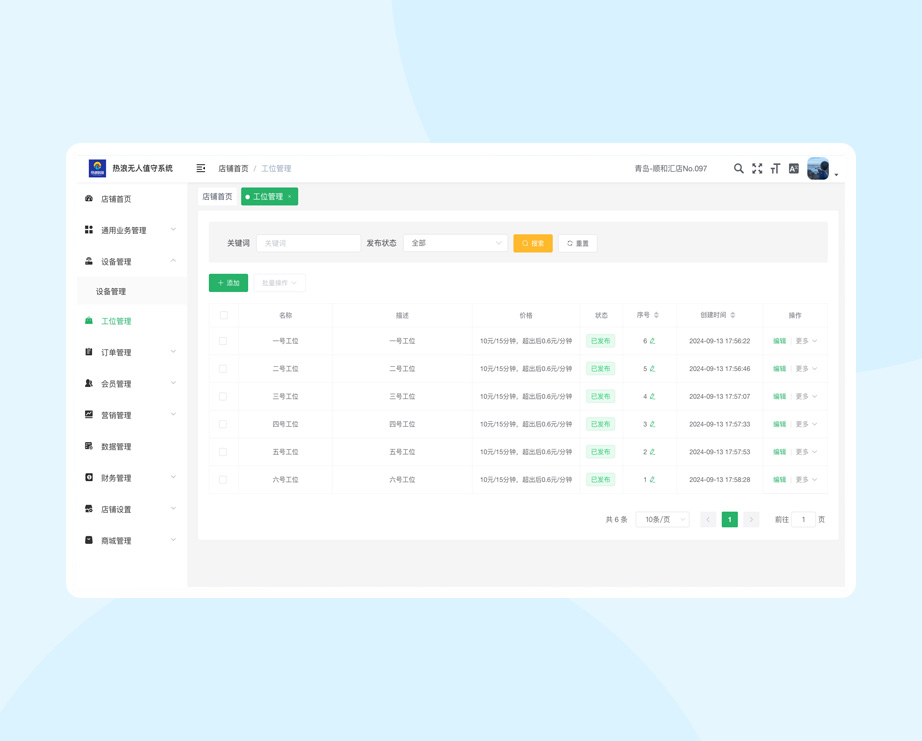
Task: Collapse the sidebar with the hamburger icon
Action: pos(201,168)
